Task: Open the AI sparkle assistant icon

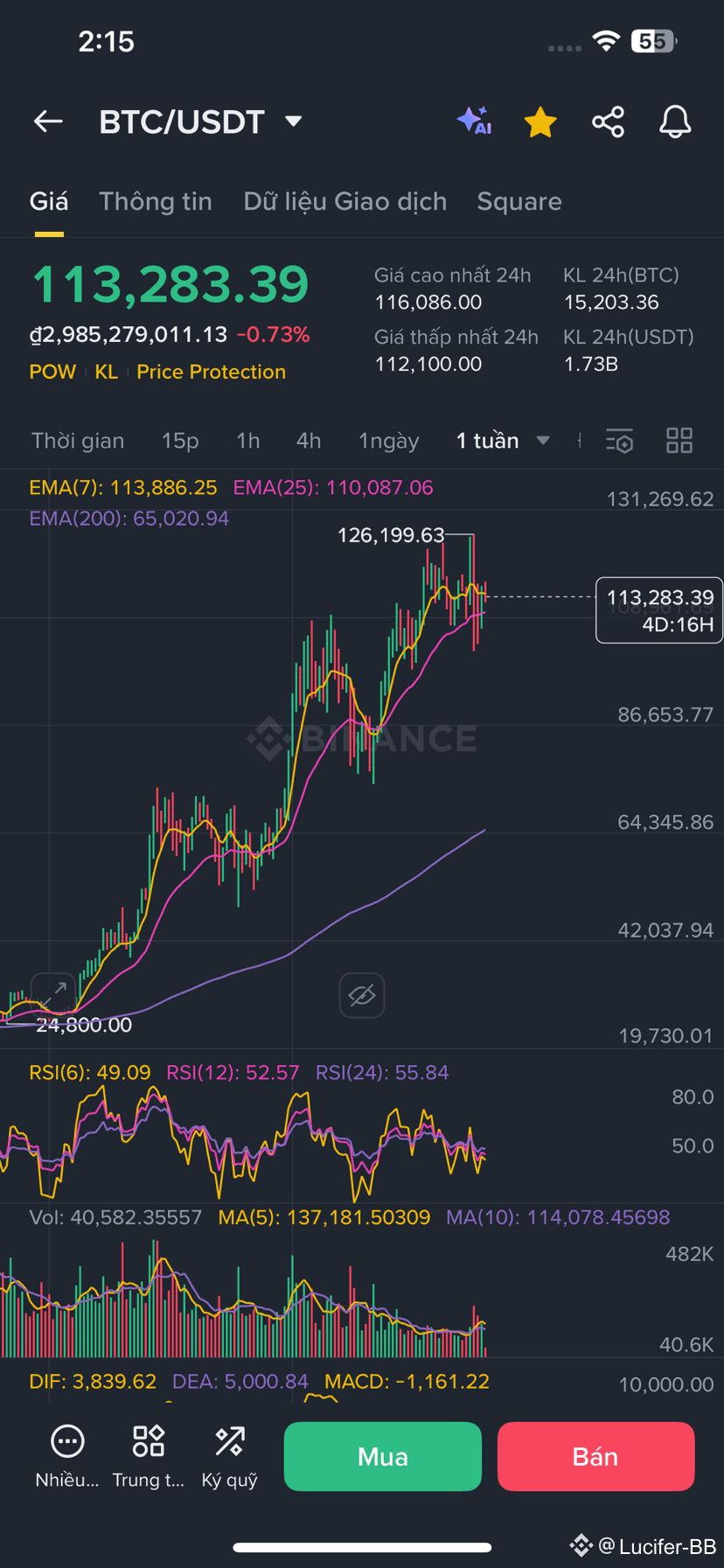Action: pyautogui.click(x=475, y=122)
